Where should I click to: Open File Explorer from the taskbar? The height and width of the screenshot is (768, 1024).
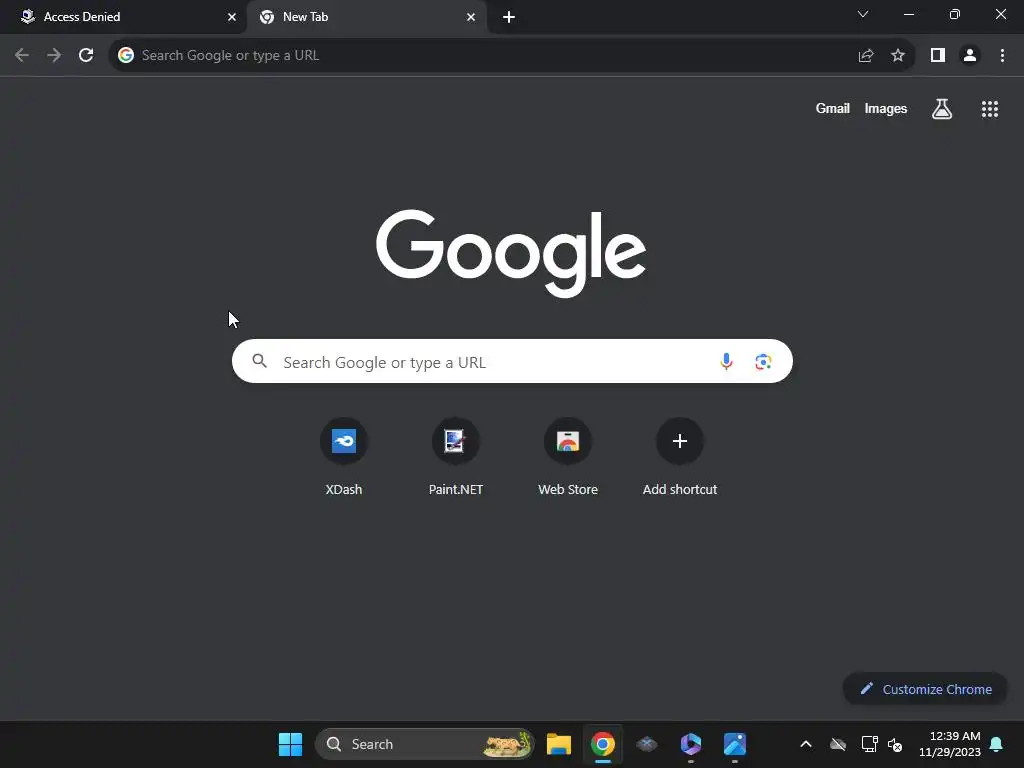coord(559,744)
